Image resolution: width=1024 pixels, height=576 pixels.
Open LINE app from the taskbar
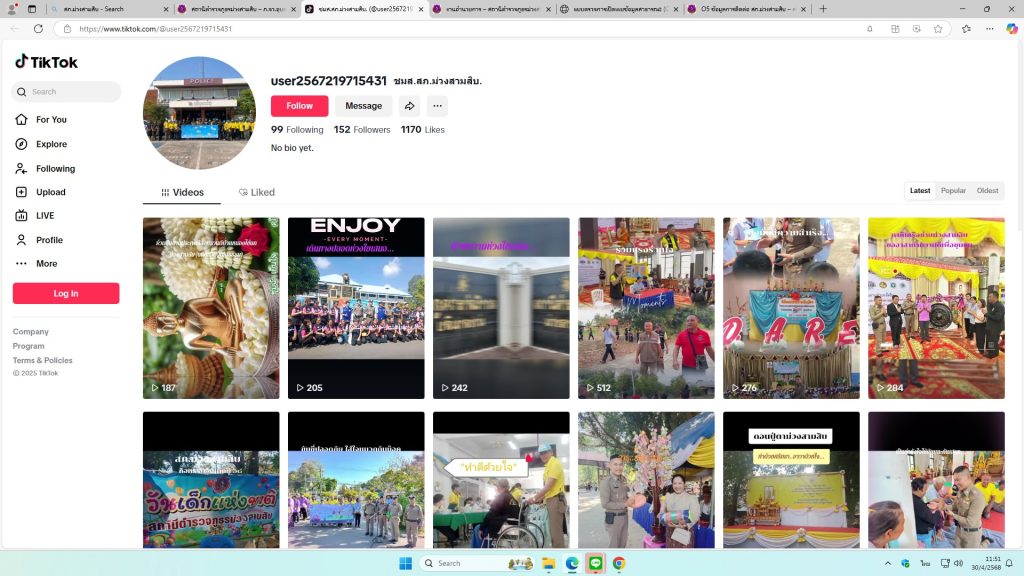[595, 563]
